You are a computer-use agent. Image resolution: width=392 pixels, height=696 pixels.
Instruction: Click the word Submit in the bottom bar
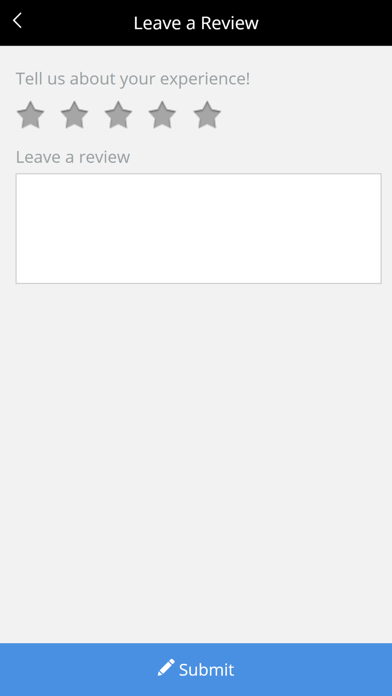[206, 670]
